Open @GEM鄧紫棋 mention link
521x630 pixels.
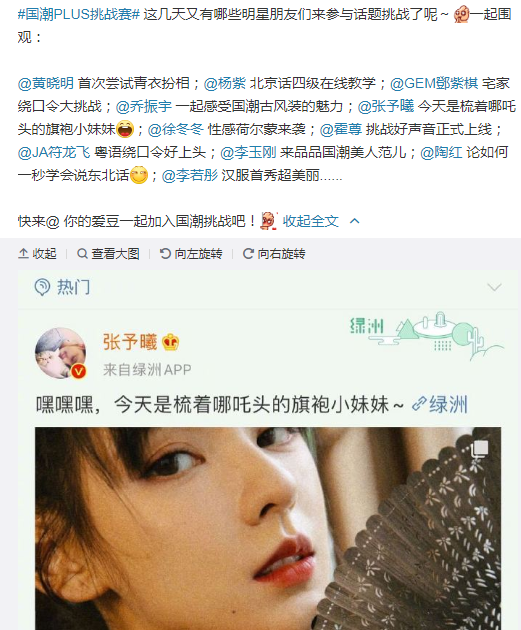[434, 83]
